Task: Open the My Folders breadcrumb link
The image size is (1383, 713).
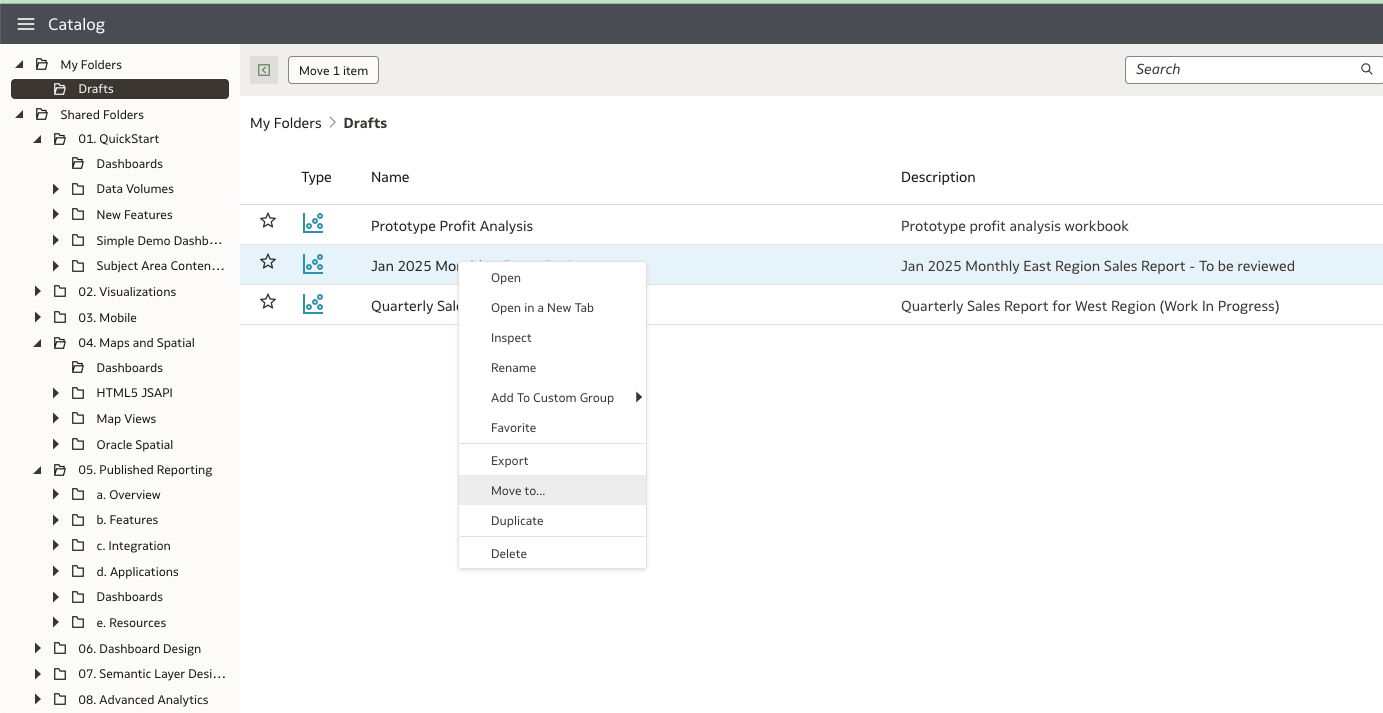Action: pyautogui.click(x=285, y=122)
